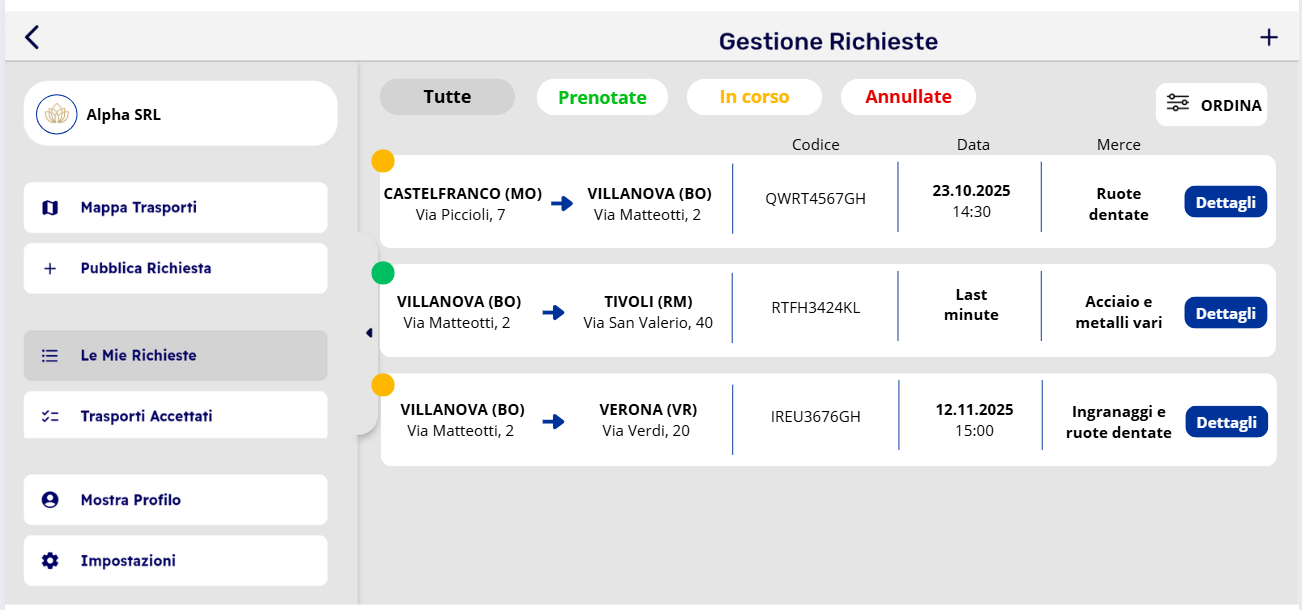View Dettagli for the Tivoli shipment
The height and width of the screenshot is (610, 1302).
pyautogui.click(x=1225, y=313)
